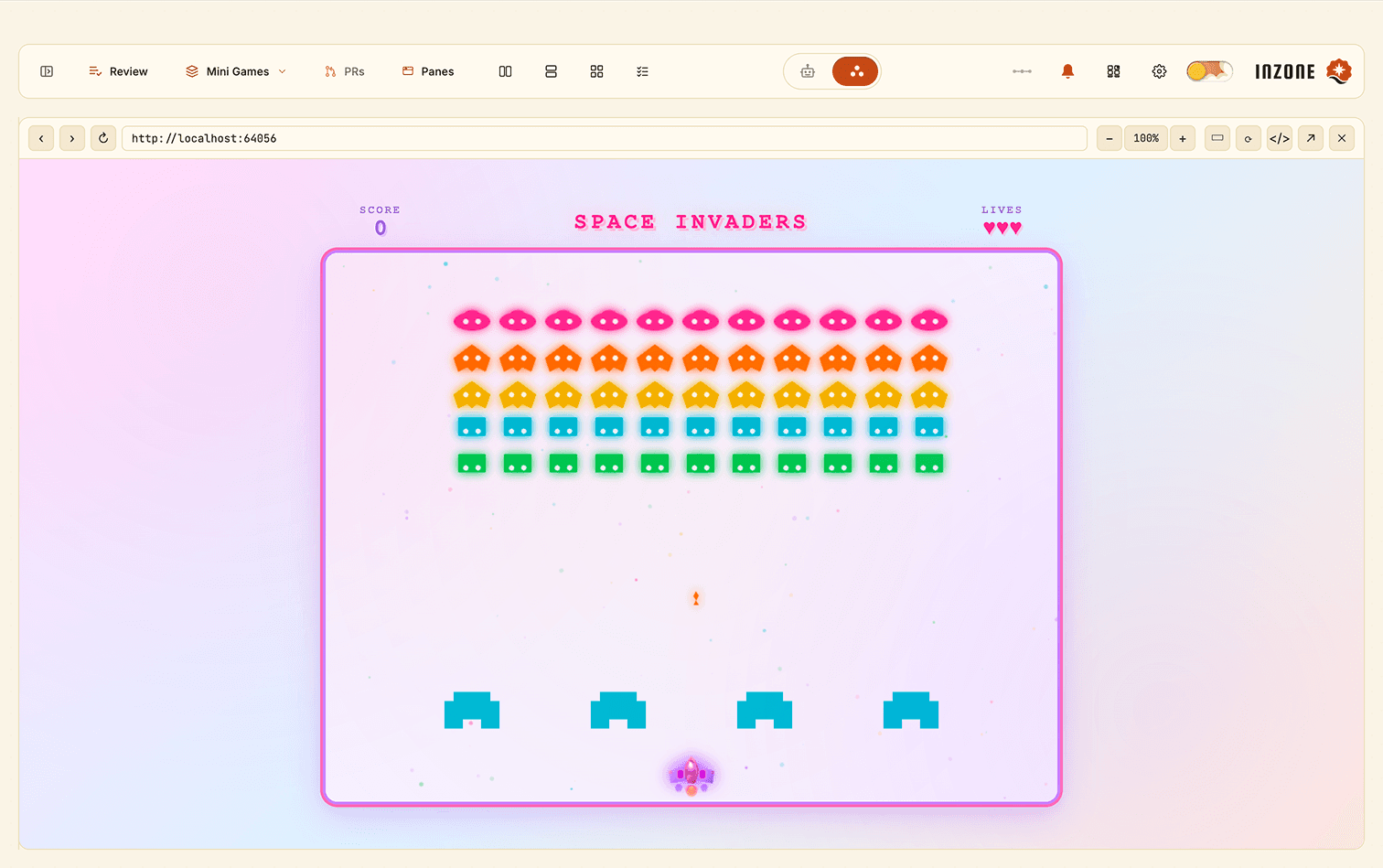Open notifications bell

click(1067, 71)
